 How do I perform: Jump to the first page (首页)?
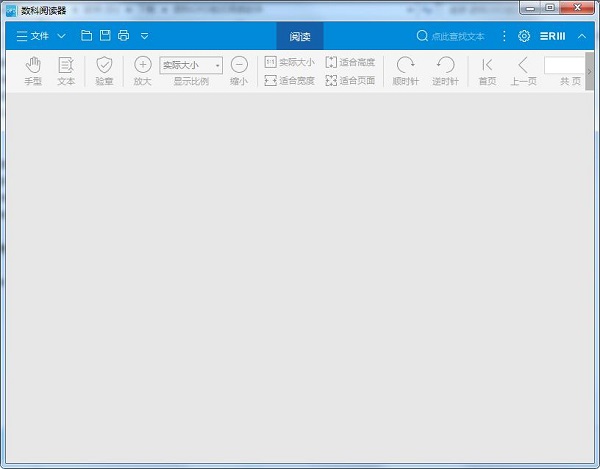[x=487, y=70]
